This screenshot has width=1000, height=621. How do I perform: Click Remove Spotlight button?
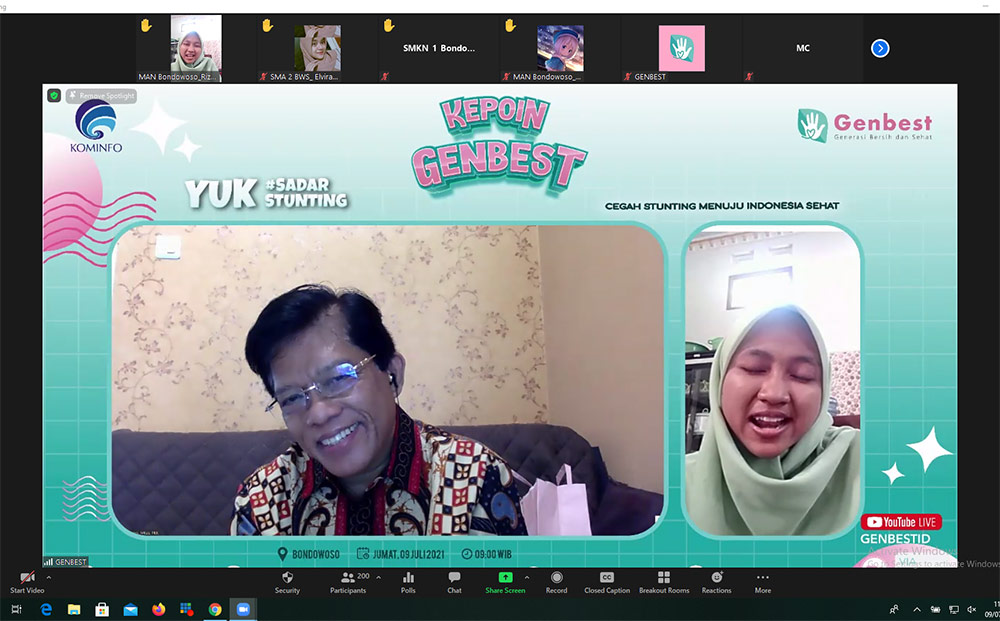(101, 96)
